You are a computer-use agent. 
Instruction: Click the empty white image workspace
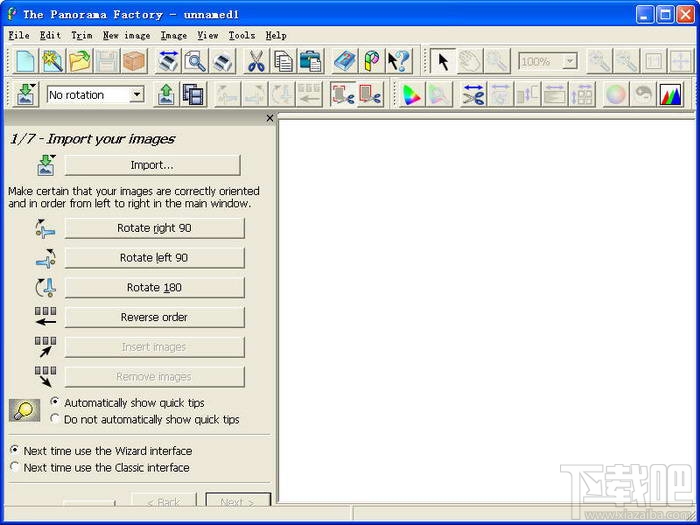click(x=487, y=310)
